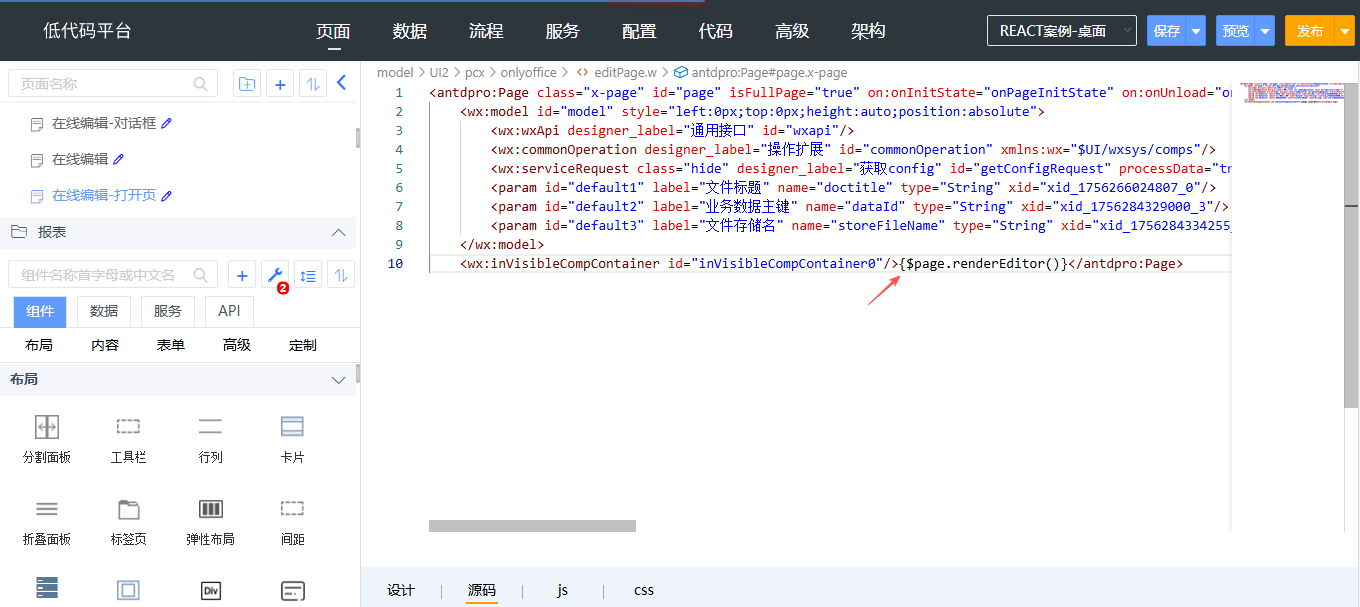Expand the 发布 dropdown arrow
Viewport: 1360px width, 607px height.
(x=1343, y=31)
